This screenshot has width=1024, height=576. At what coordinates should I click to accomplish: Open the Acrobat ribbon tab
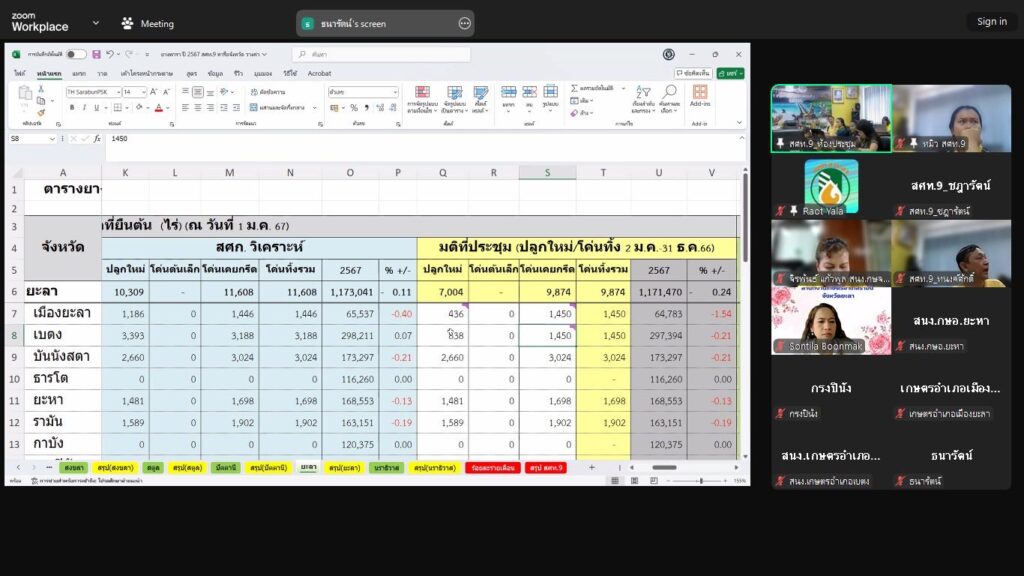pos(319,73)
